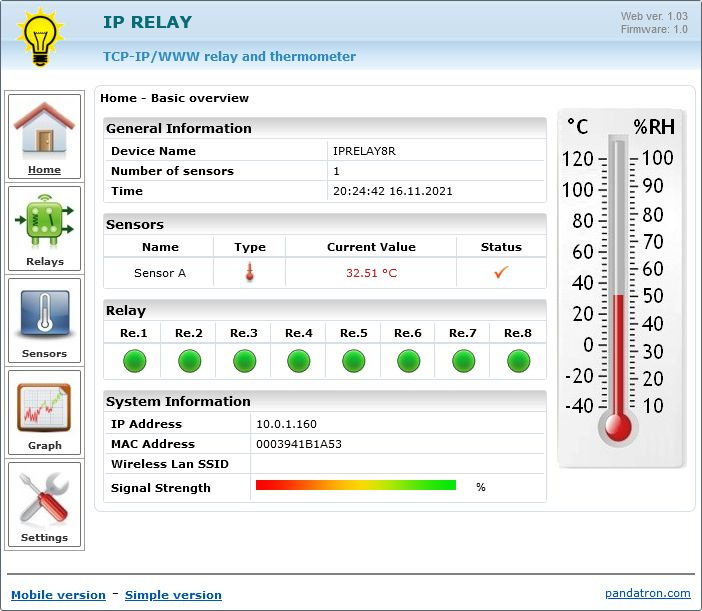Open the Sensors thermometer icon
This screenshot has height=611, width=702.
(44, 315)
